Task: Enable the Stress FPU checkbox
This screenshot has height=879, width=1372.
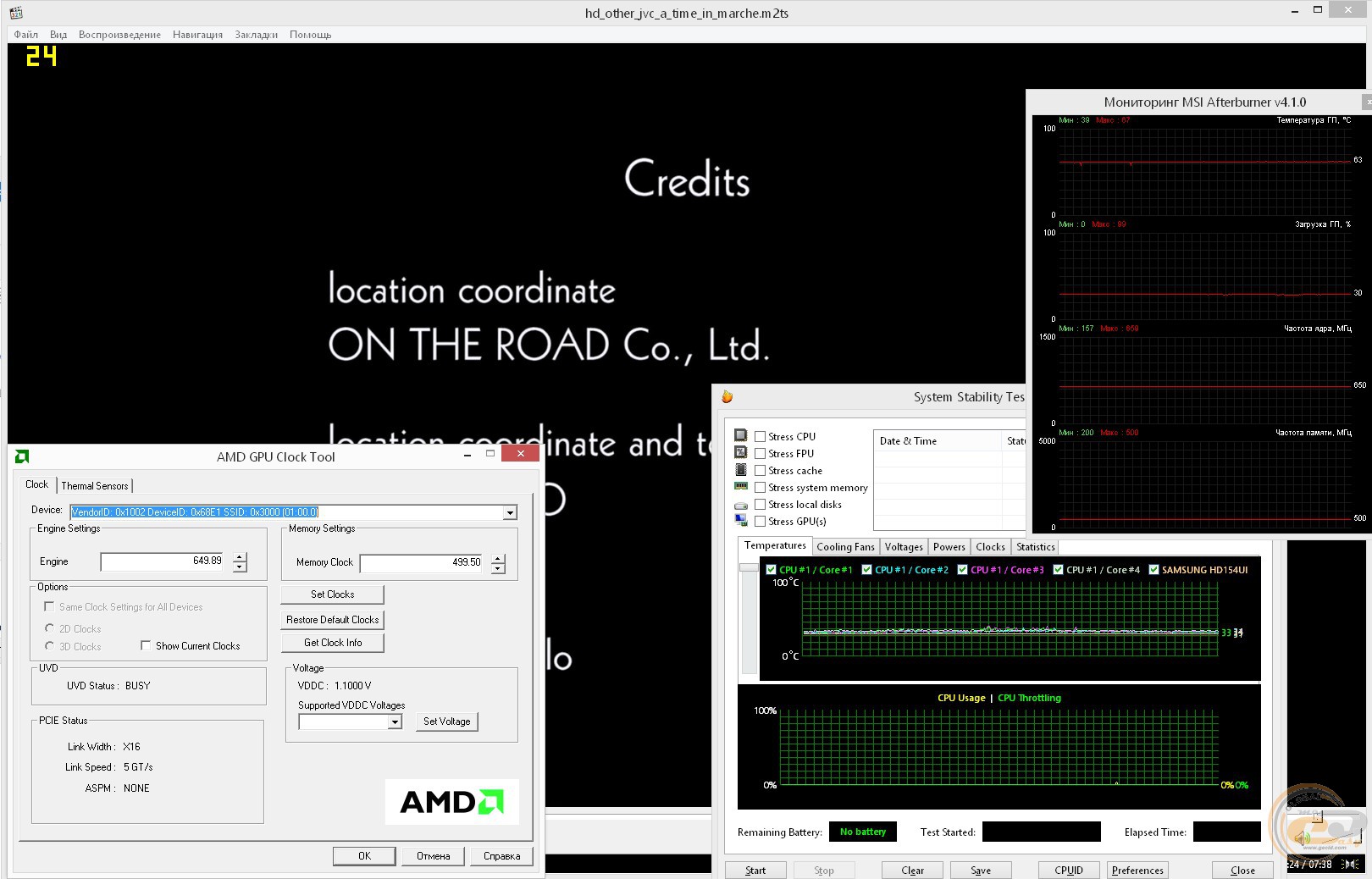Action: tap(761, 454)
